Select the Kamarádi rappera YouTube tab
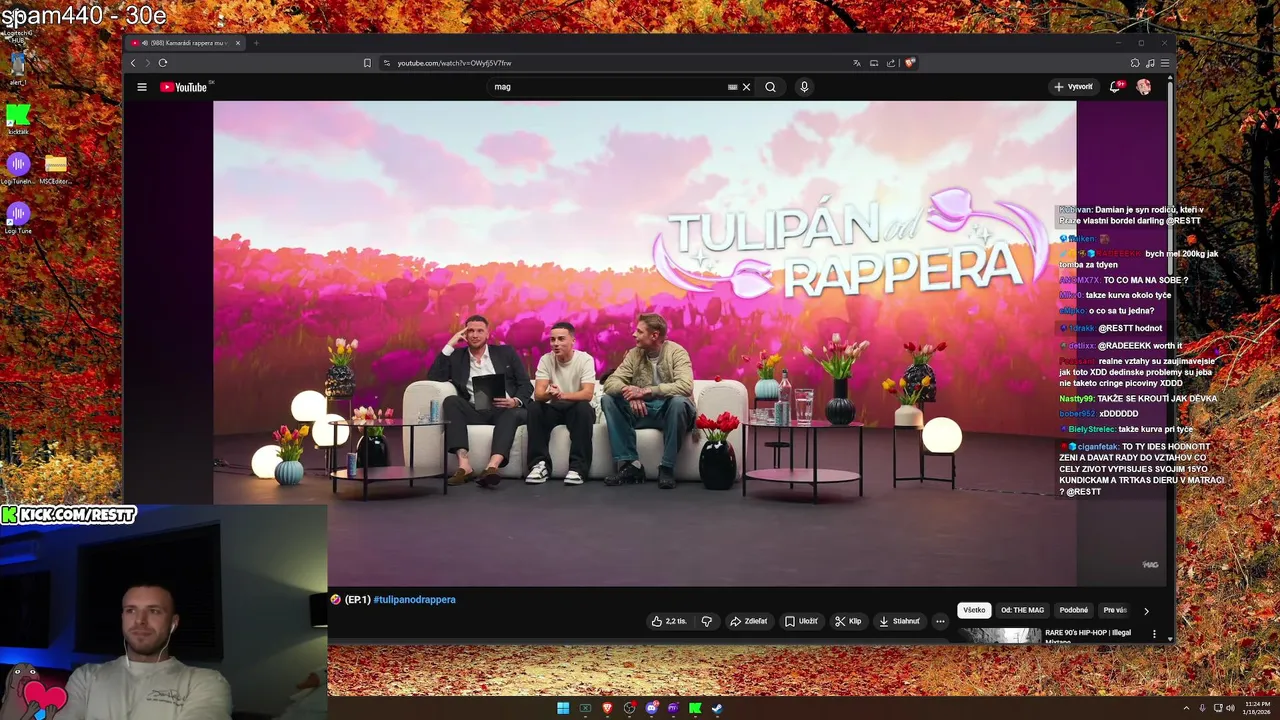 [x=183, y=43]
